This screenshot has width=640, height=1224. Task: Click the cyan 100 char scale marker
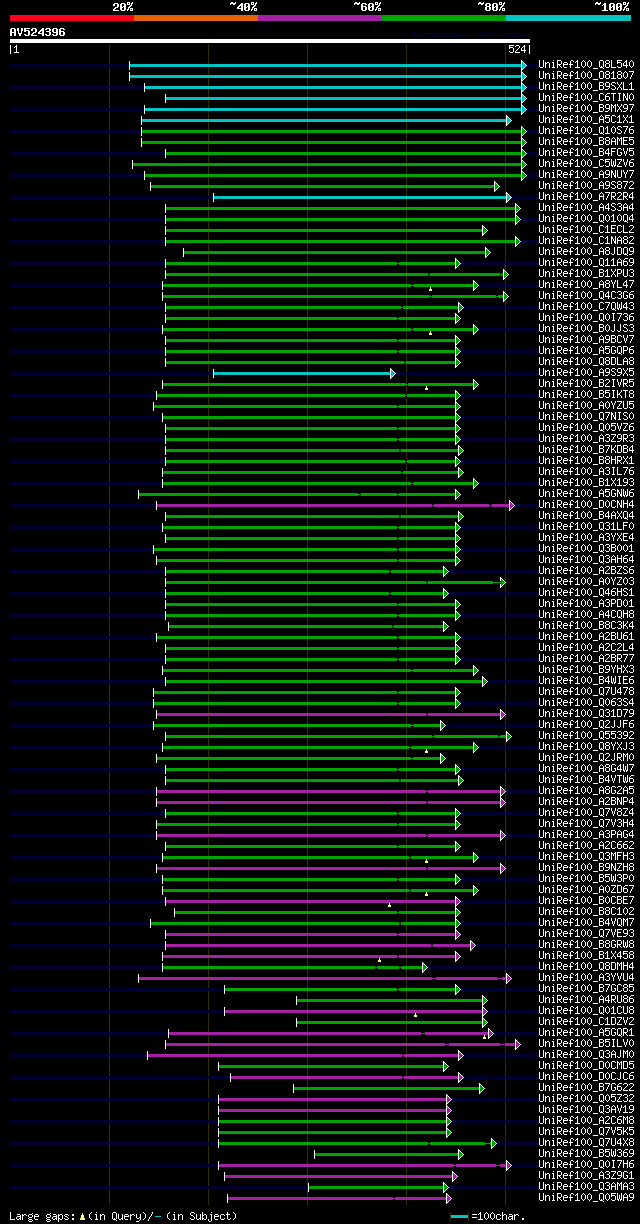coord(460,1216)
